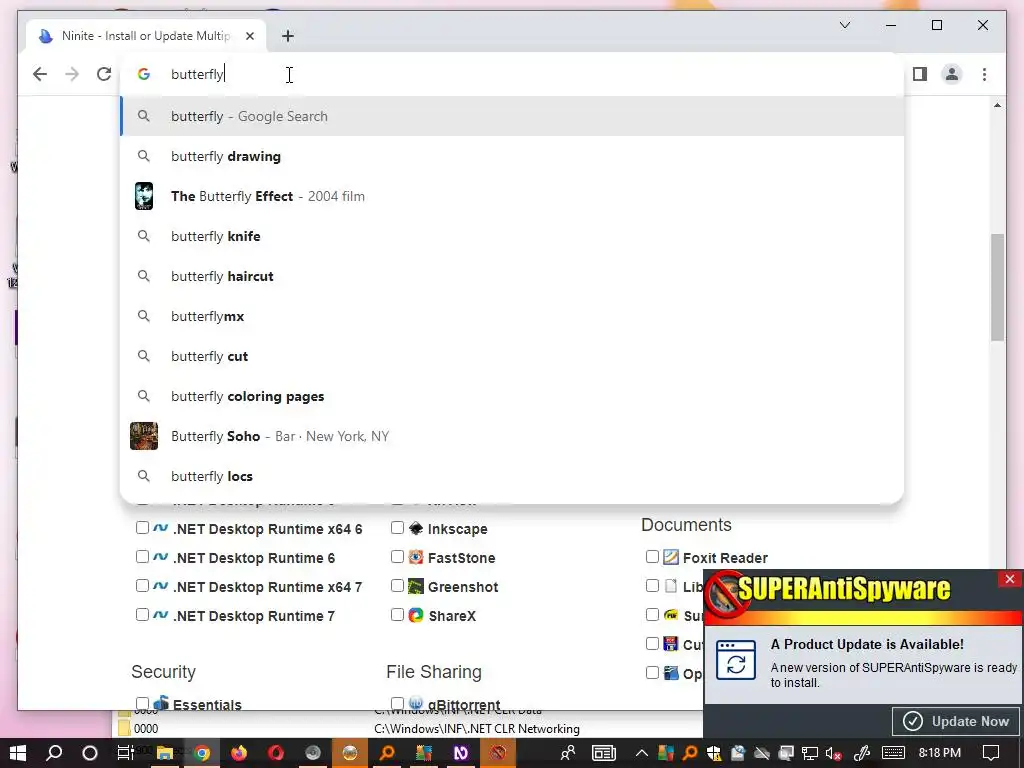Image resolution: width=1024 pixels, height=768 pixels.
Task: Click the icon beside .NET Desktop Runtime x64 6
Action: 161,528
